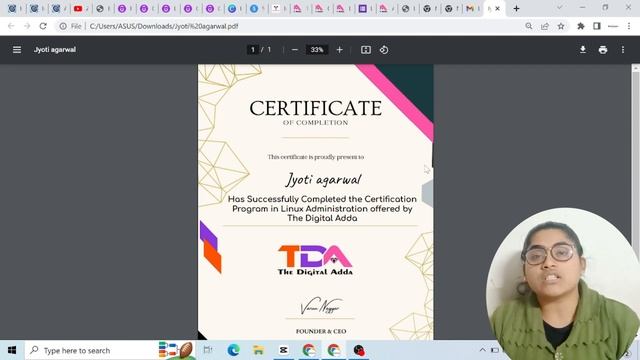The height and width of the screenshot is (360, 640).
Task: Launch Microsoft Edge from taskbar
Action: pos(233,350)
